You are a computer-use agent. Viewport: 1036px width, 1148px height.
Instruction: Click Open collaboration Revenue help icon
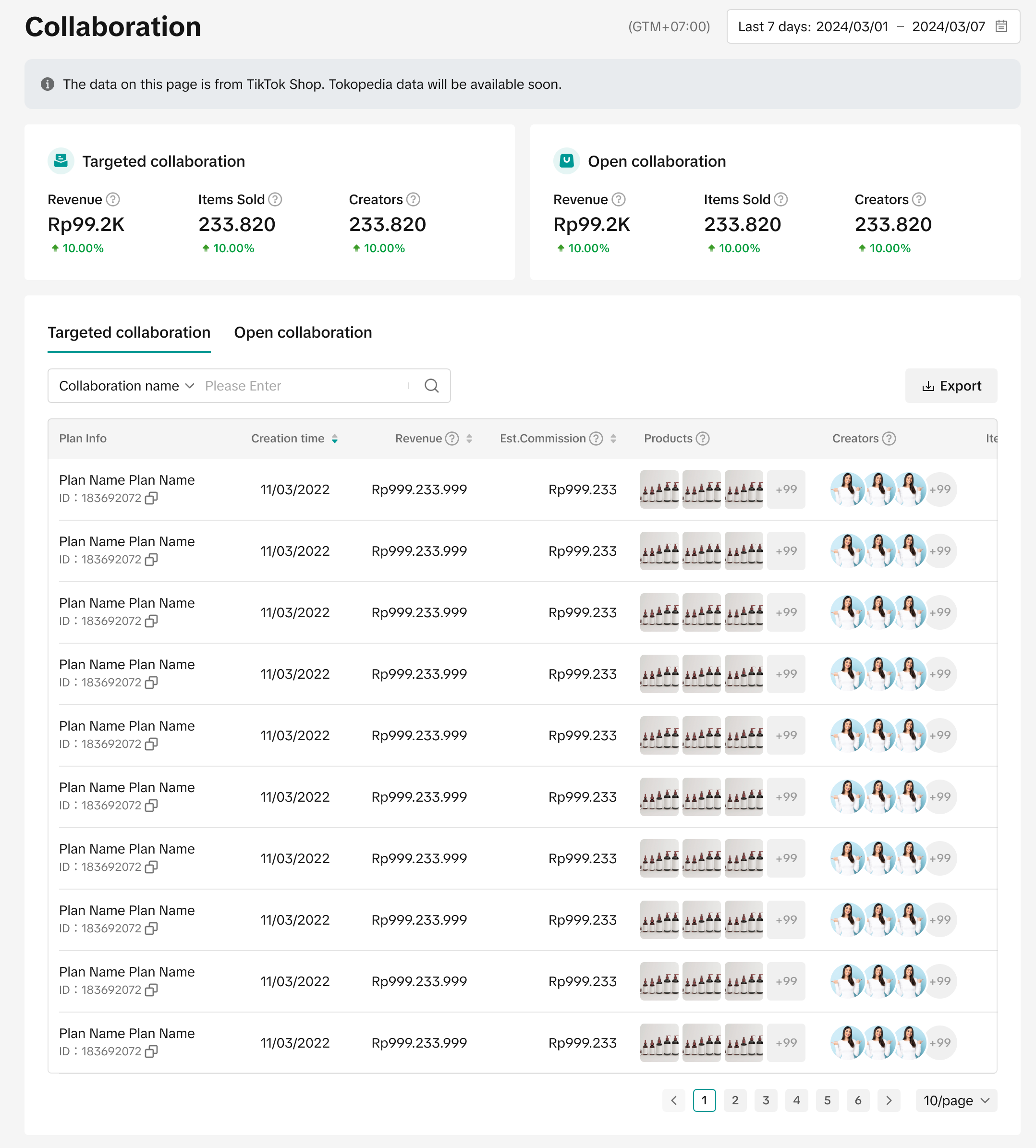coord(618,199)
